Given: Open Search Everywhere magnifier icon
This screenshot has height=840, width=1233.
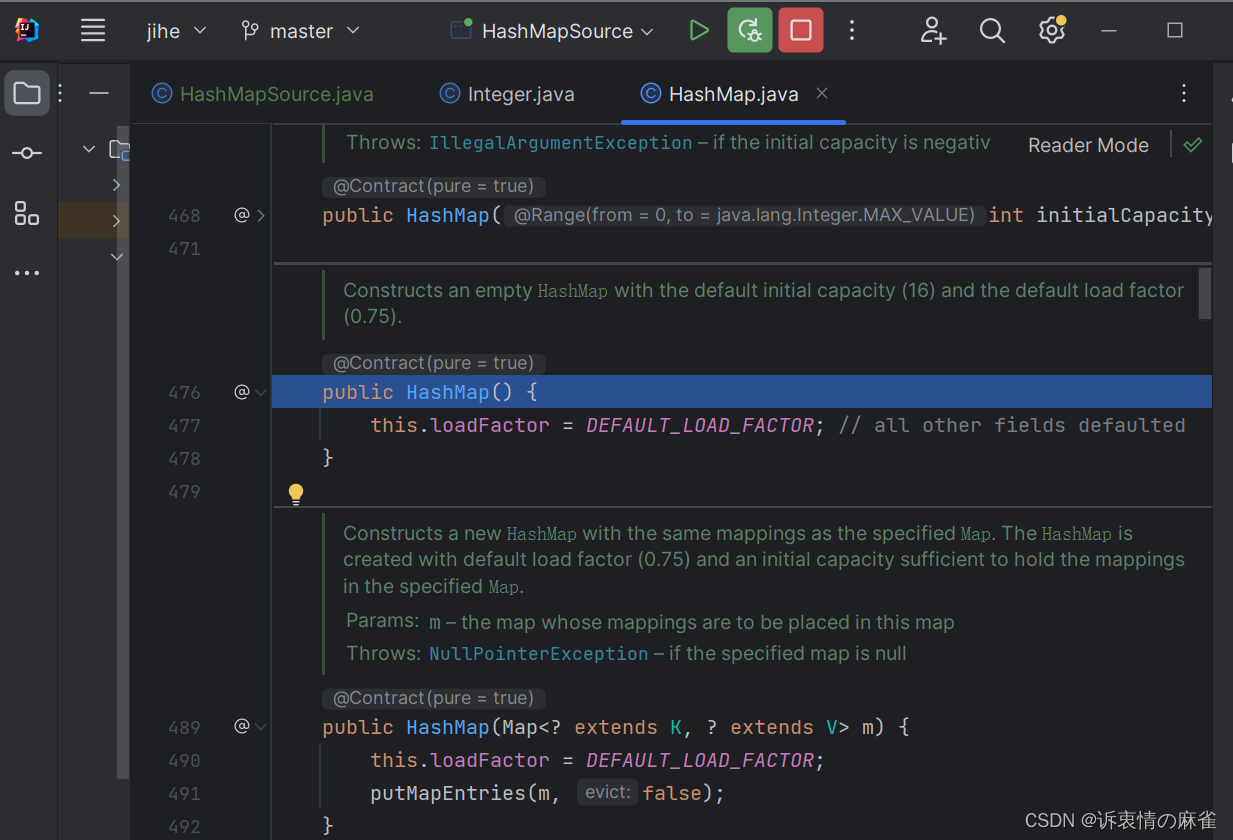Looking at the screenshot, I should click(992, 31).
